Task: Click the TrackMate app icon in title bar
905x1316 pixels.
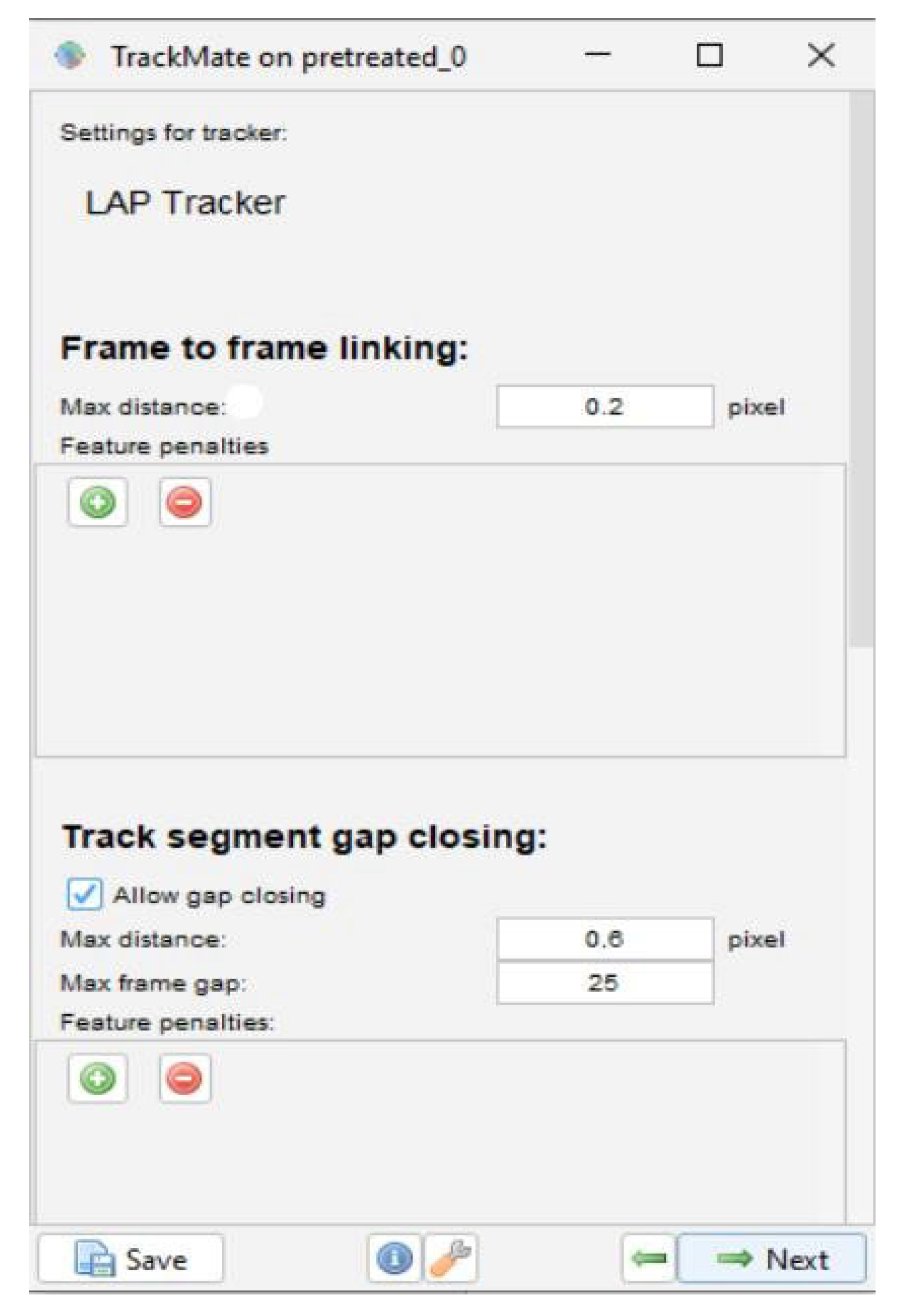Action: click(70, 56)
